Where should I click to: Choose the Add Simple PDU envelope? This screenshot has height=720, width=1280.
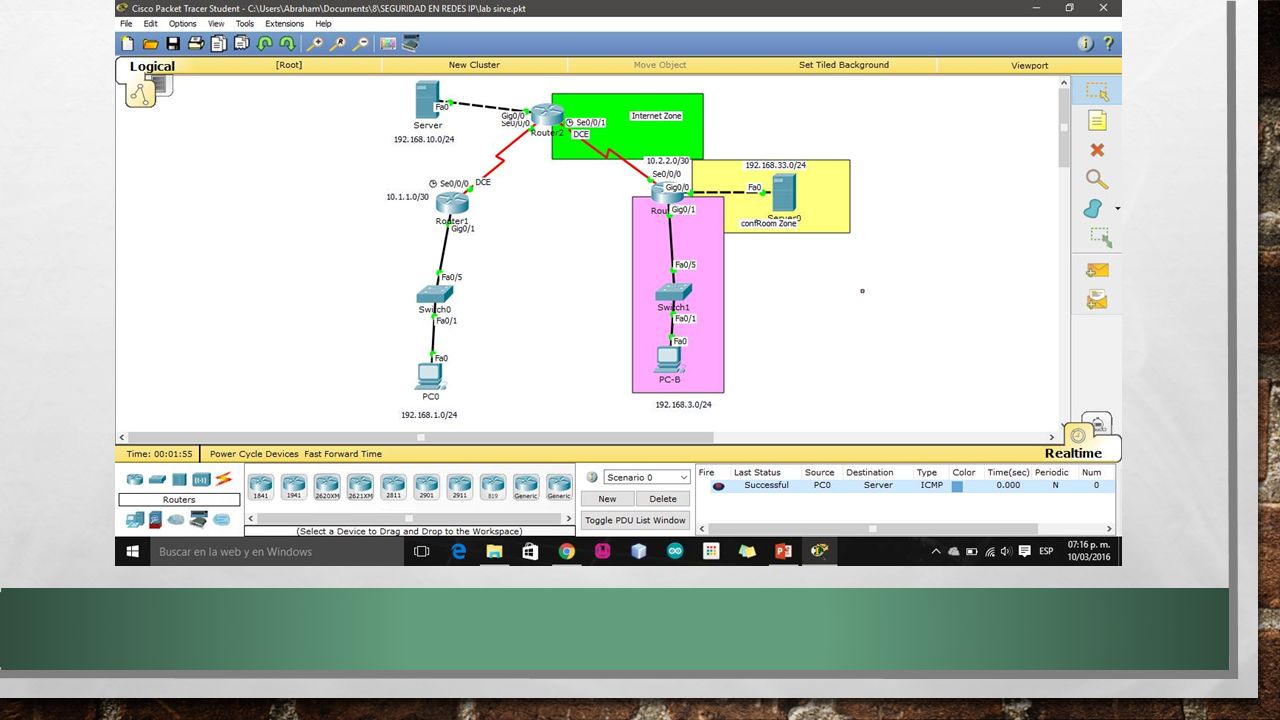tap(1097, 270)
